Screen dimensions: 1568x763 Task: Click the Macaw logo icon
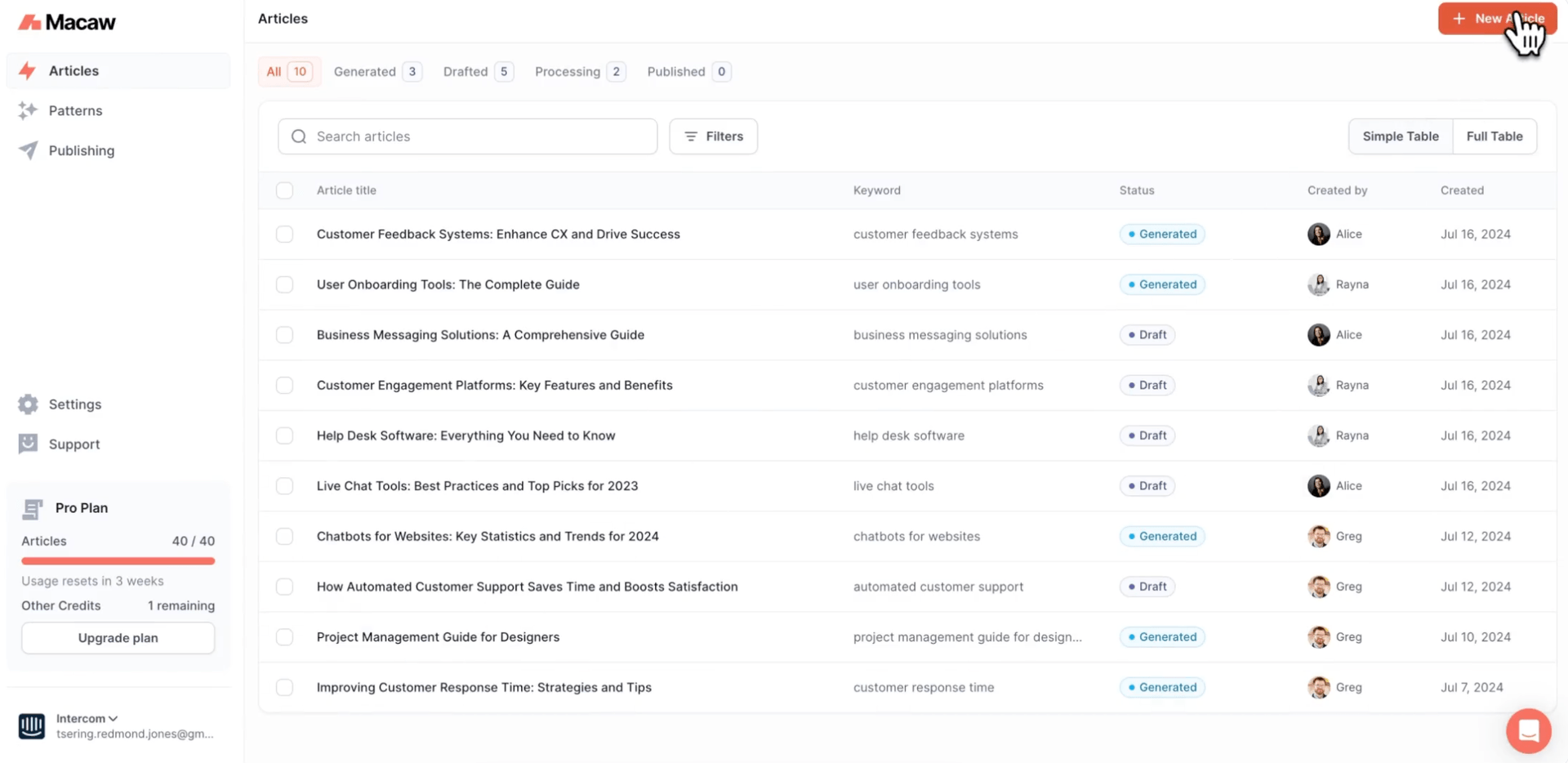click(x=29, y=22)
